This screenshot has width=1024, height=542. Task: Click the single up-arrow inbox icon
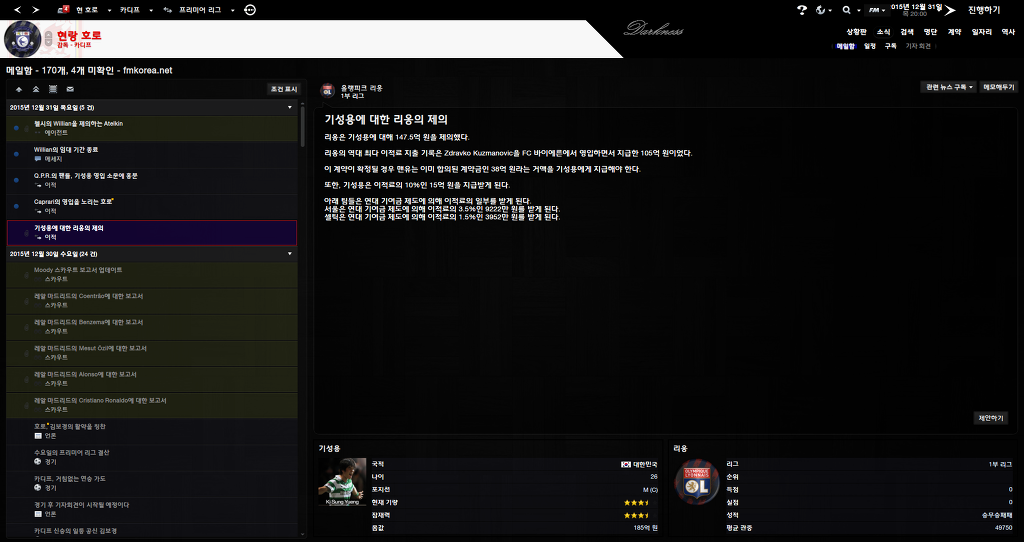19,89
